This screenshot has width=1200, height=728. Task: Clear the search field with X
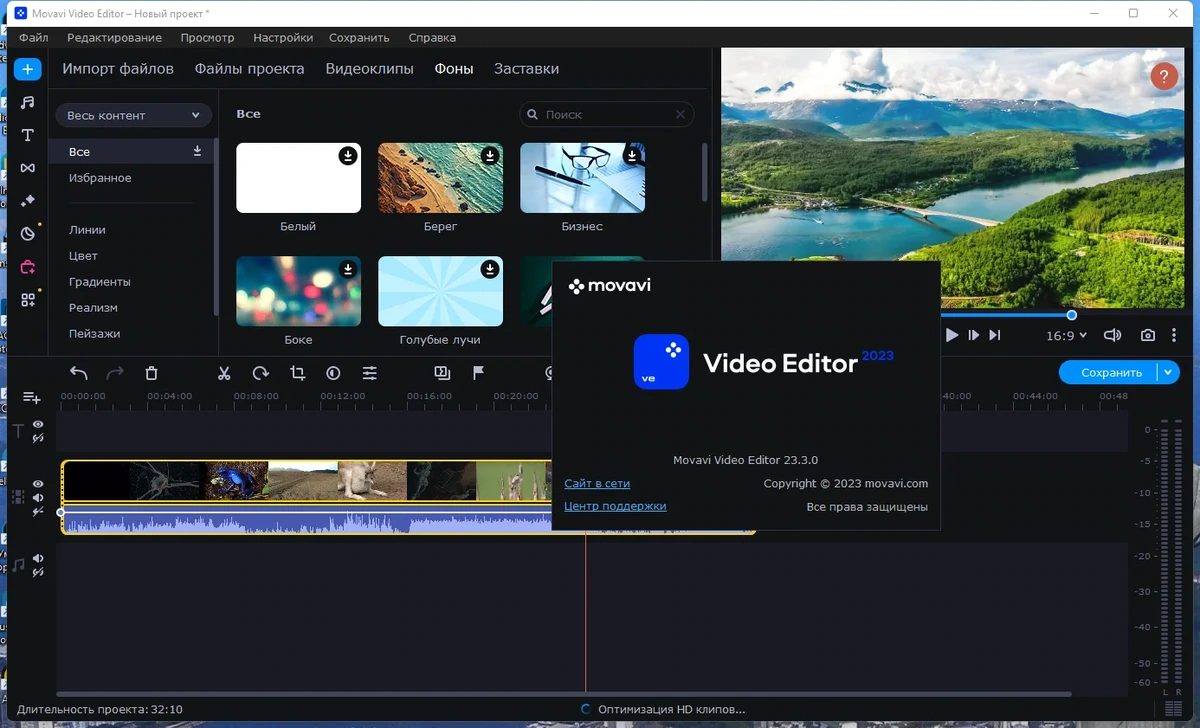click(x=680, y=115)
